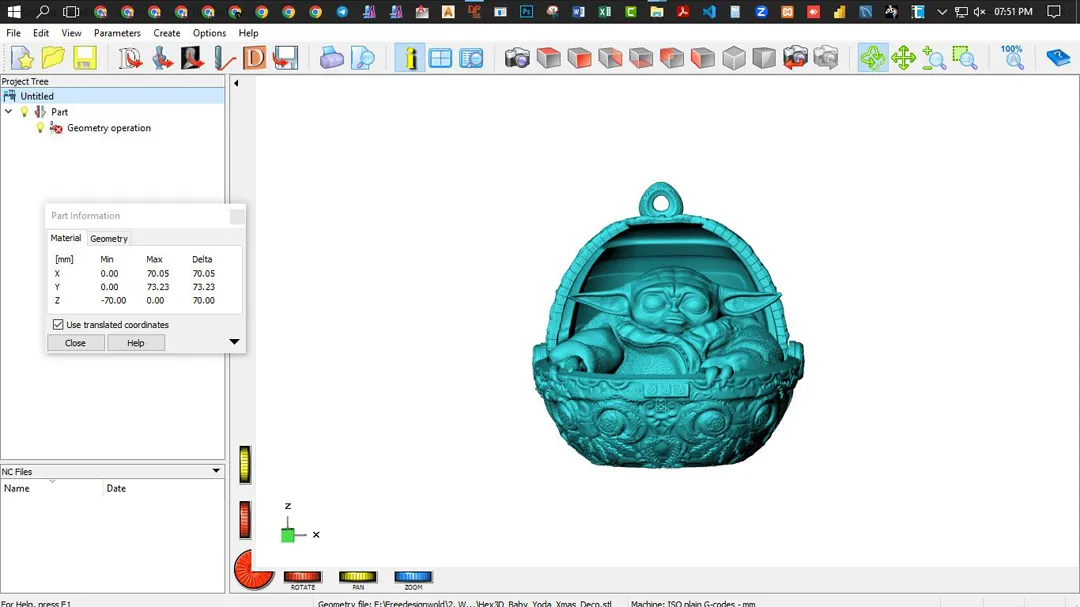Click the Help button in Part Information
This screenshot has width=1080, height=607.
[x=136, y=342]
